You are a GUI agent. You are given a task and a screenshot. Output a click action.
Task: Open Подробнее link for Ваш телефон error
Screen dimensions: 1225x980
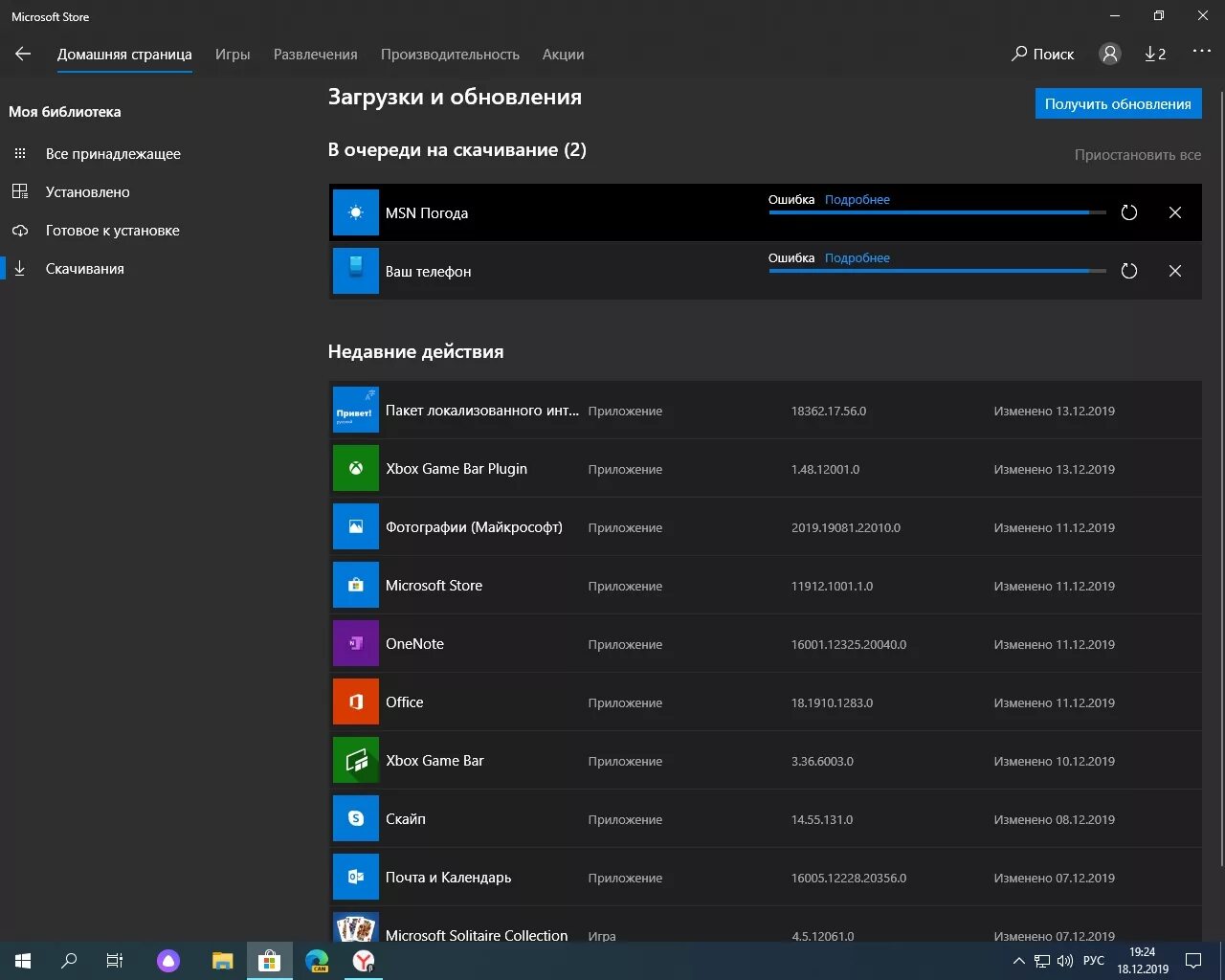pyautogui.click(x=857, y=258)
